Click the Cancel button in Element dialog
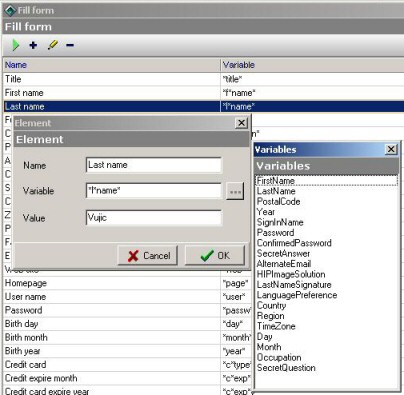Viewport: 404px width, 395px height. tap(148, 256)
